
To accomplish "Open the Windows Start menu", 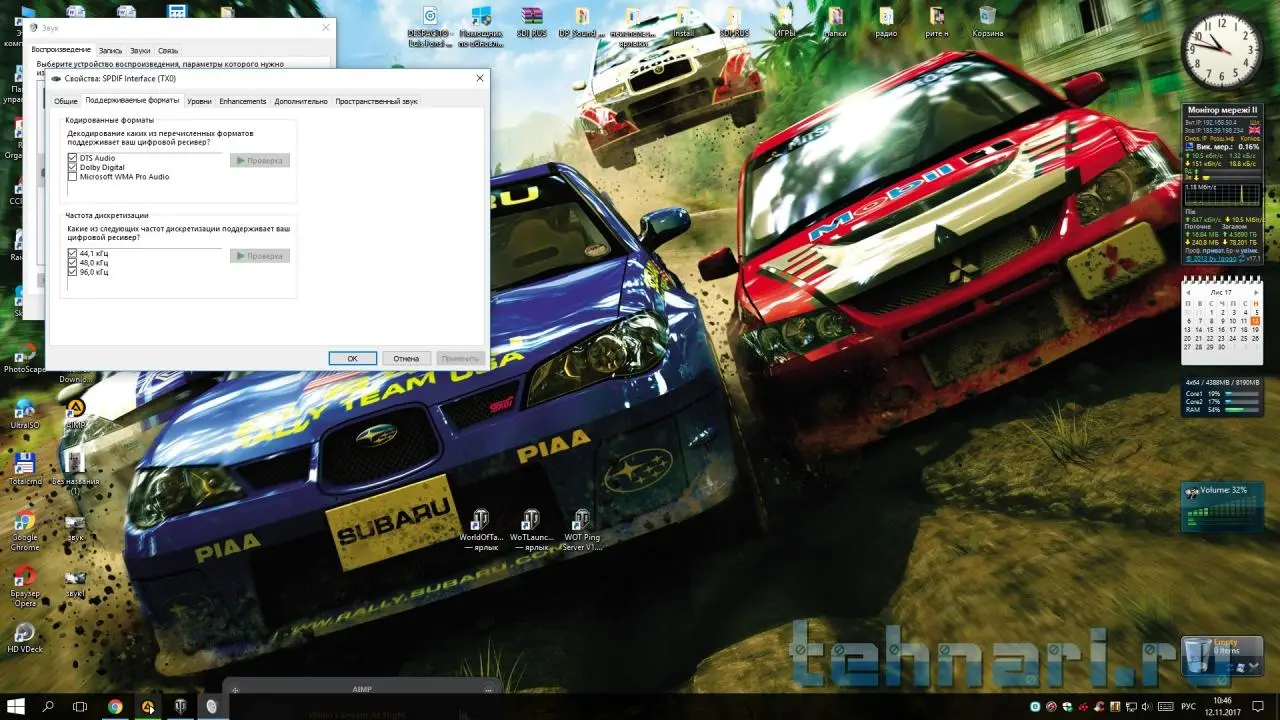I will [x=16, y=707].
